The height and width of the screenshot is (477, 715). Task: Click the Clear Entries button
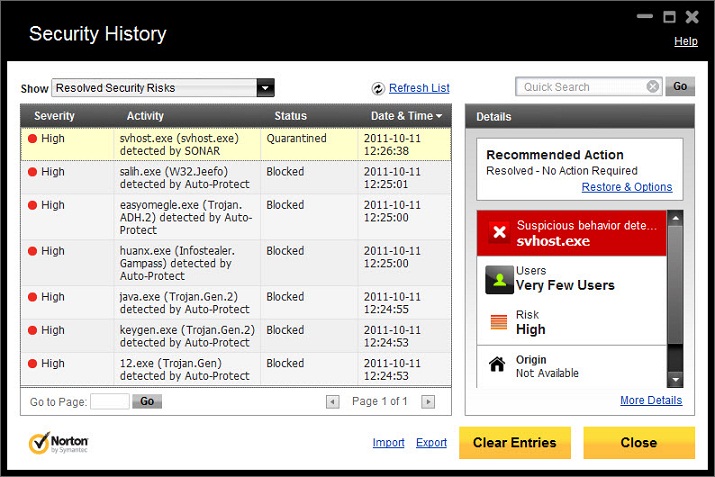coord(515,443)
